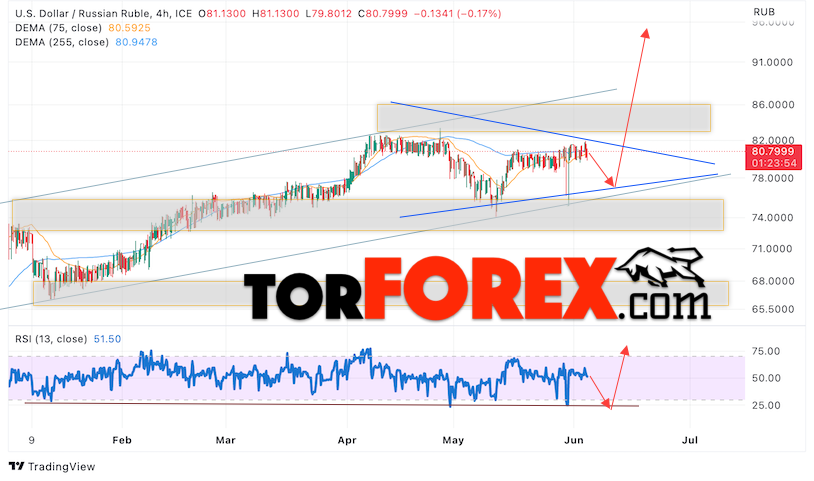814x481 pixels.
Task: Click the DEMA (255, close) indicator legend
Action: pos(62,42)
